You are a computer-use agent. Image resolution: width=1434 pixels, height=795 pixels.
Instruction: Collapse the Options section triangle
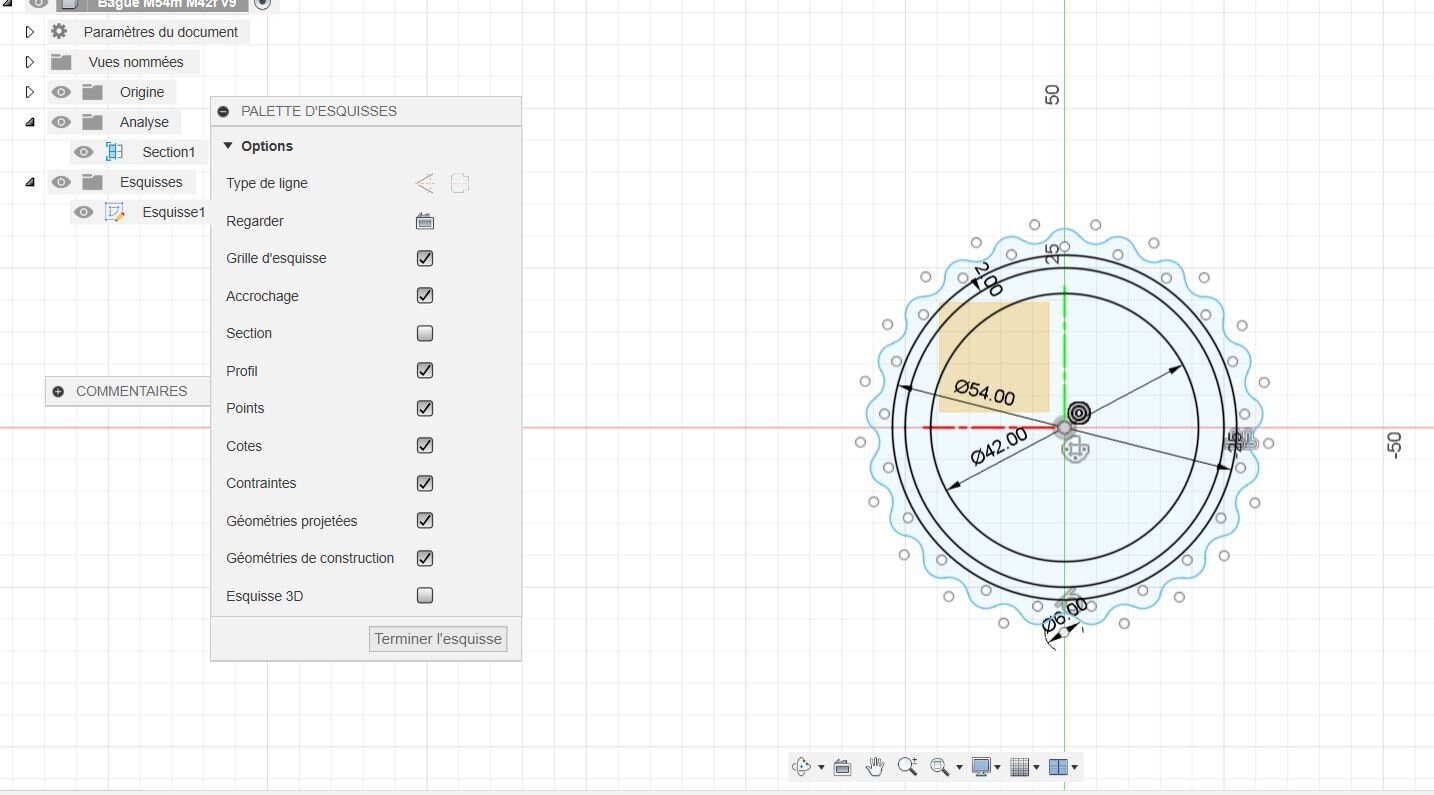tap(228, 146)
